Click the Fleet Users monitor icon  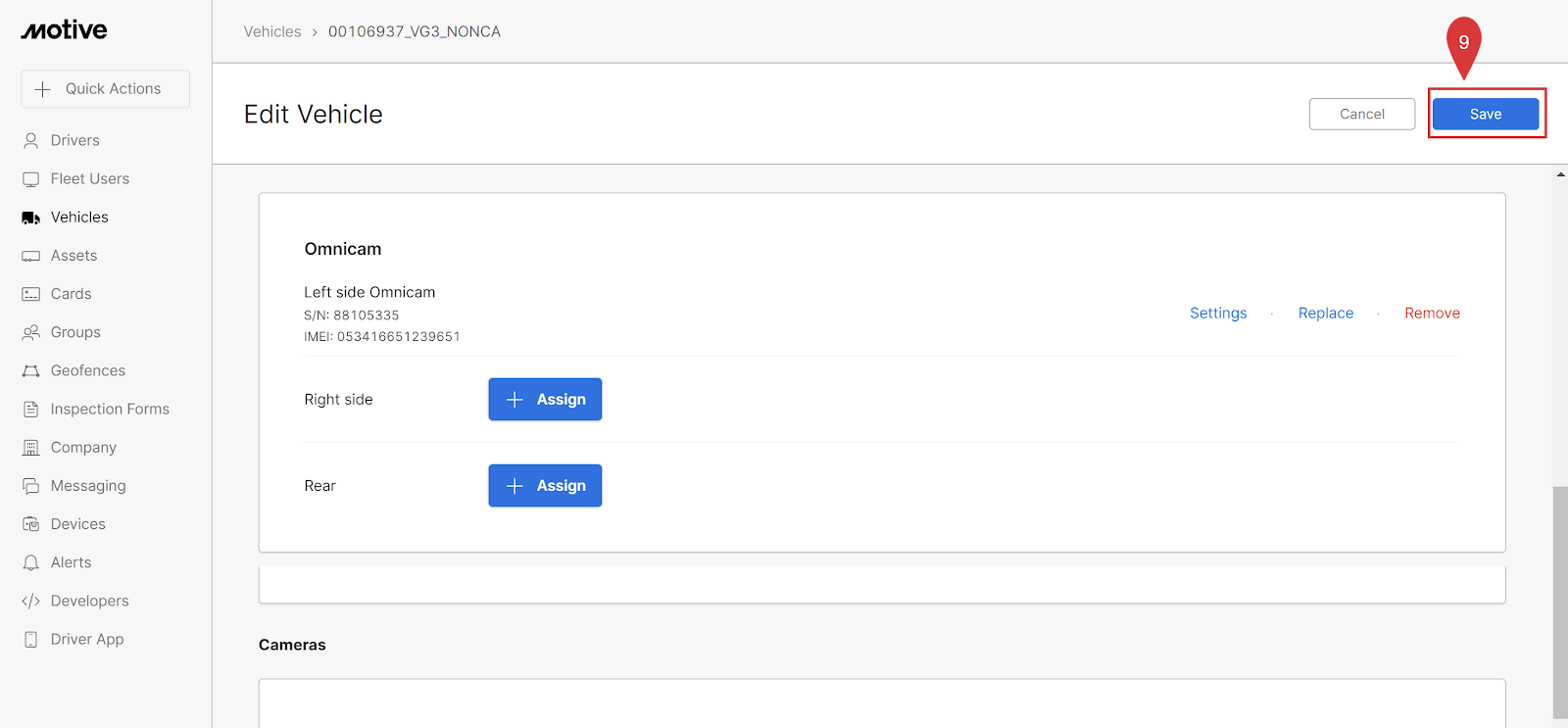tap(31, 179)
